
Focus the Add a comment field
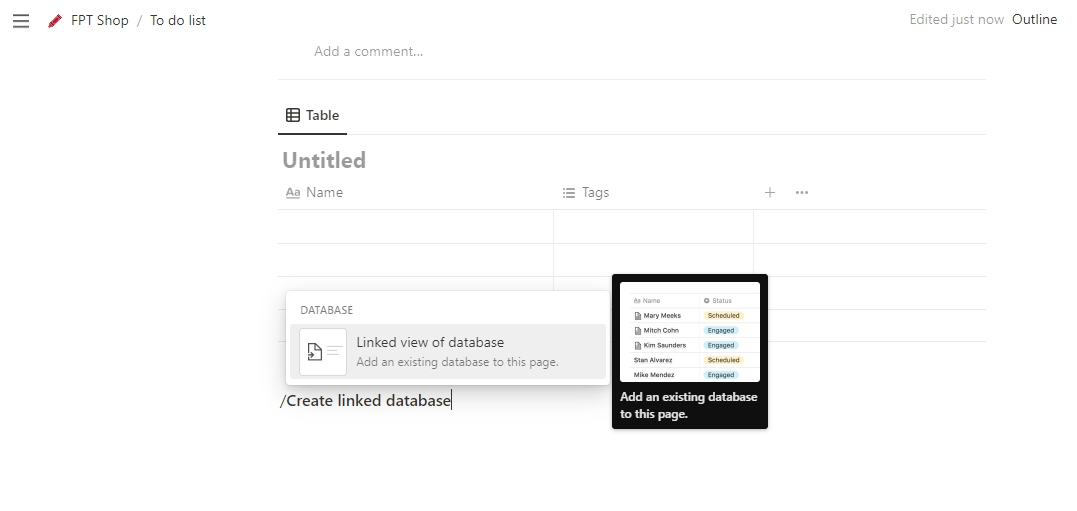(369, 51)
